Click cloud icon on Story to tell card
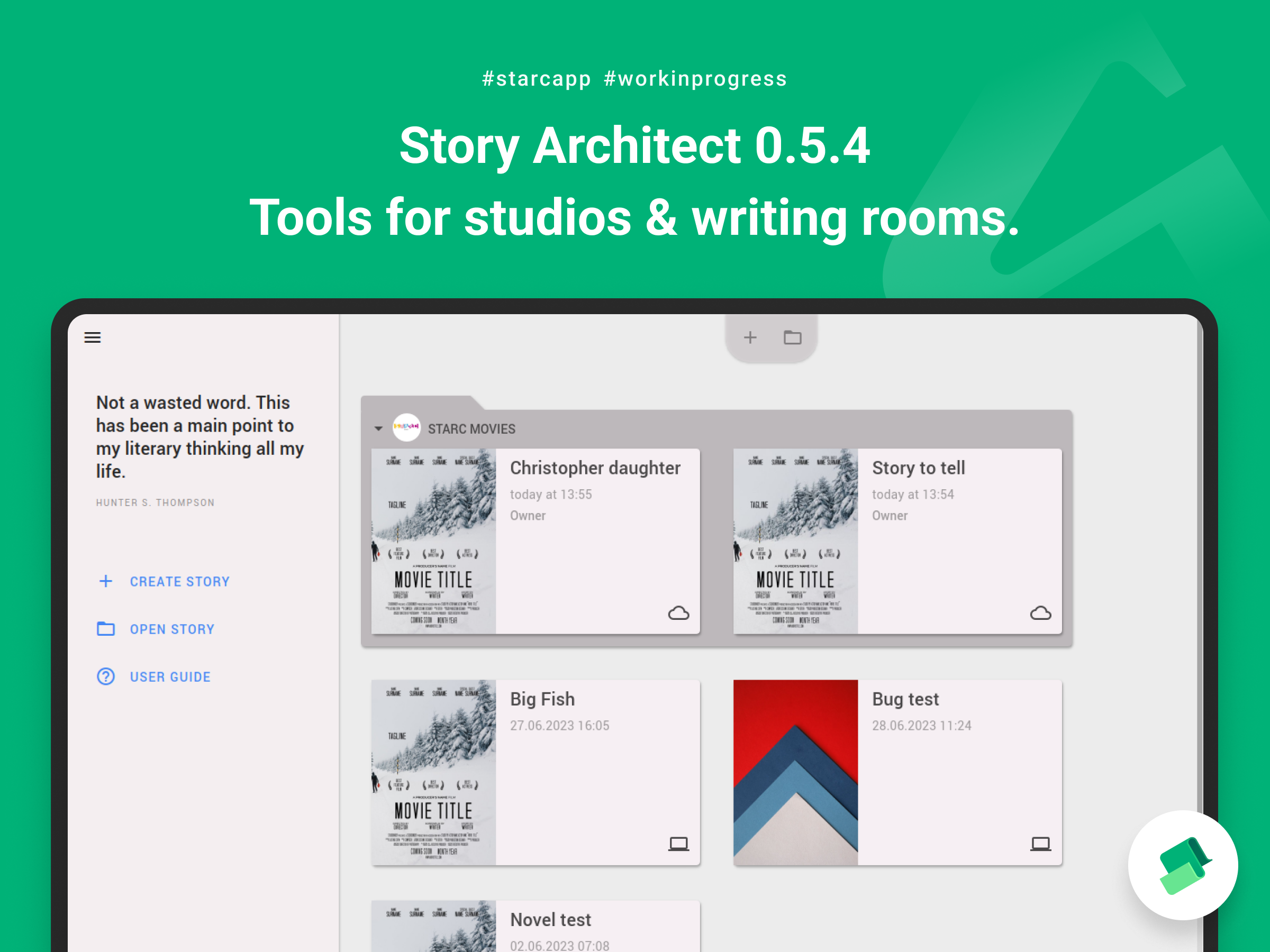 point(1040,613)
